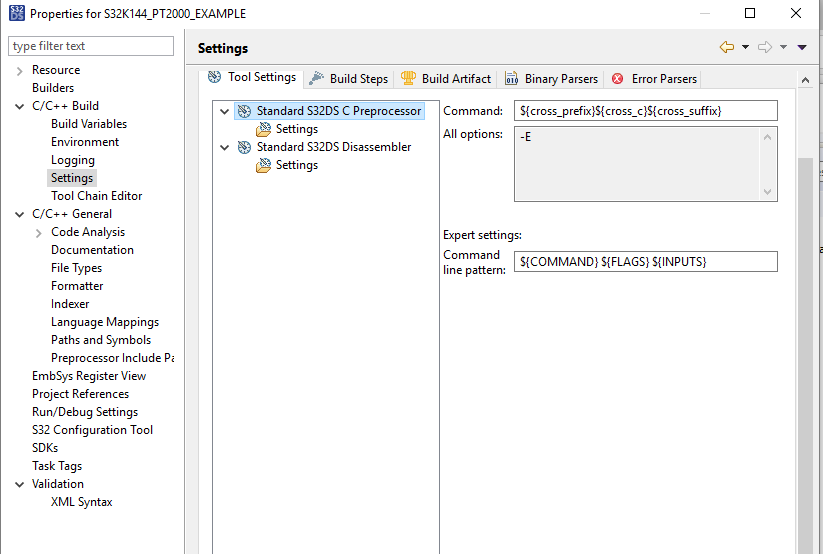Collapse the Validation tree node
The image size is (823, 554).
(19, 485)
